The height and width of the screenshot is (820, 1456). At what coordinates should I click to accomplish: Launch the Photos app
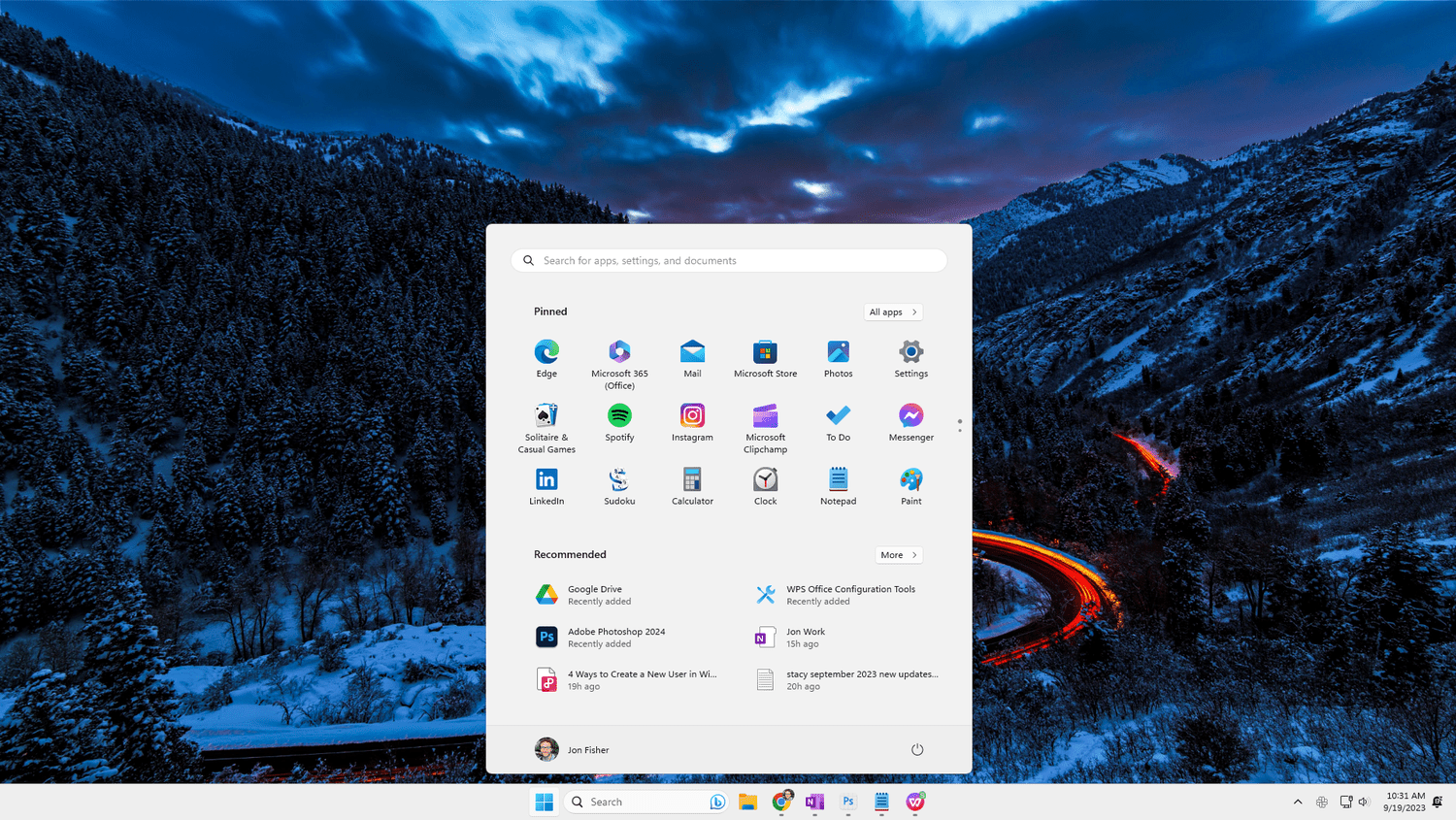coord(838,359)
